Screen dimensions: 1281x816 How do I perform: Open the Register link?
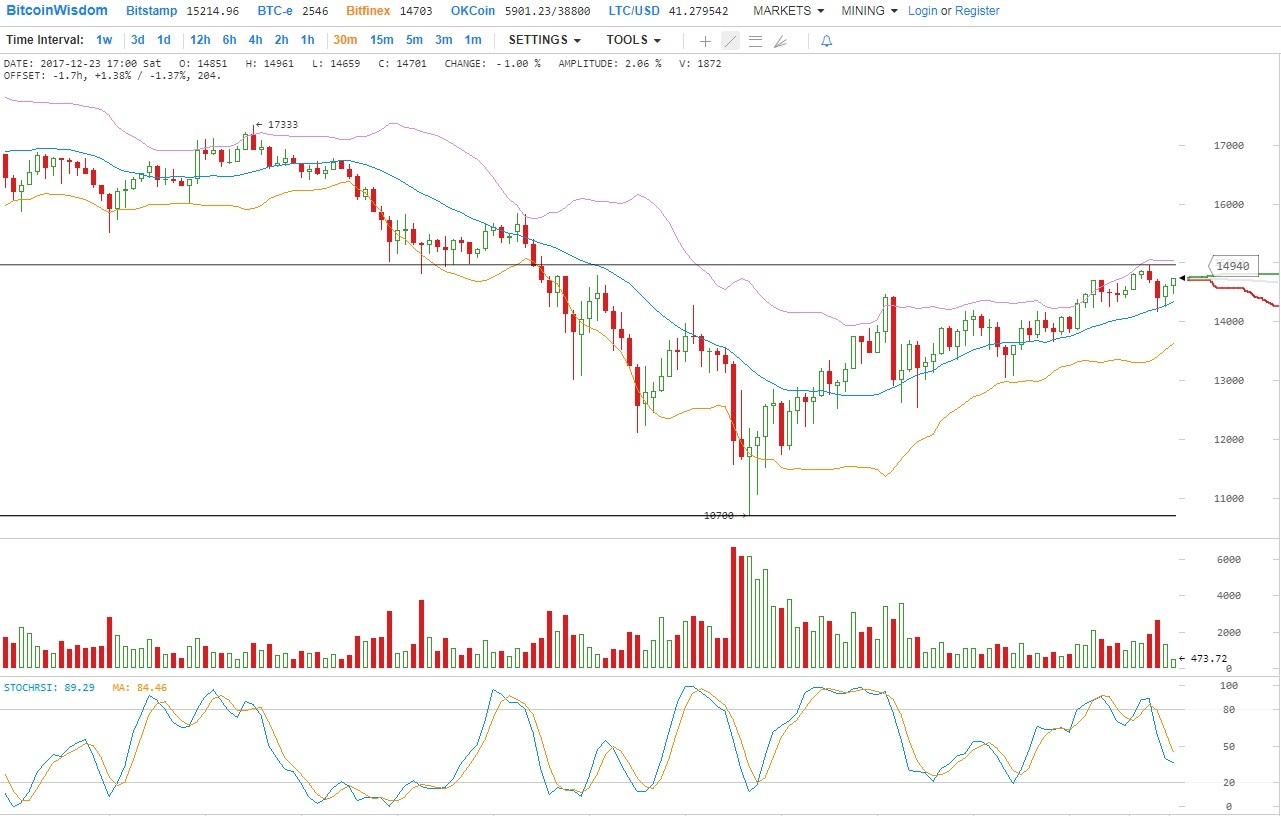pos(977,11)
